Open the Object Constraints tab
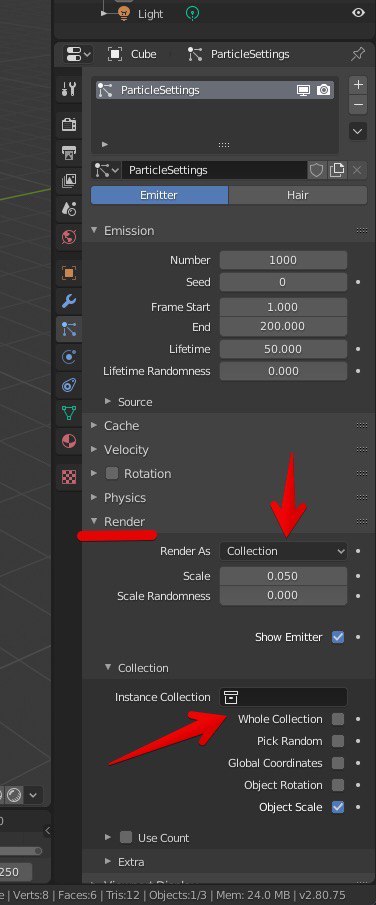Image resolution: width=376 pixels, height=905 pixels. tap(69, 385)
